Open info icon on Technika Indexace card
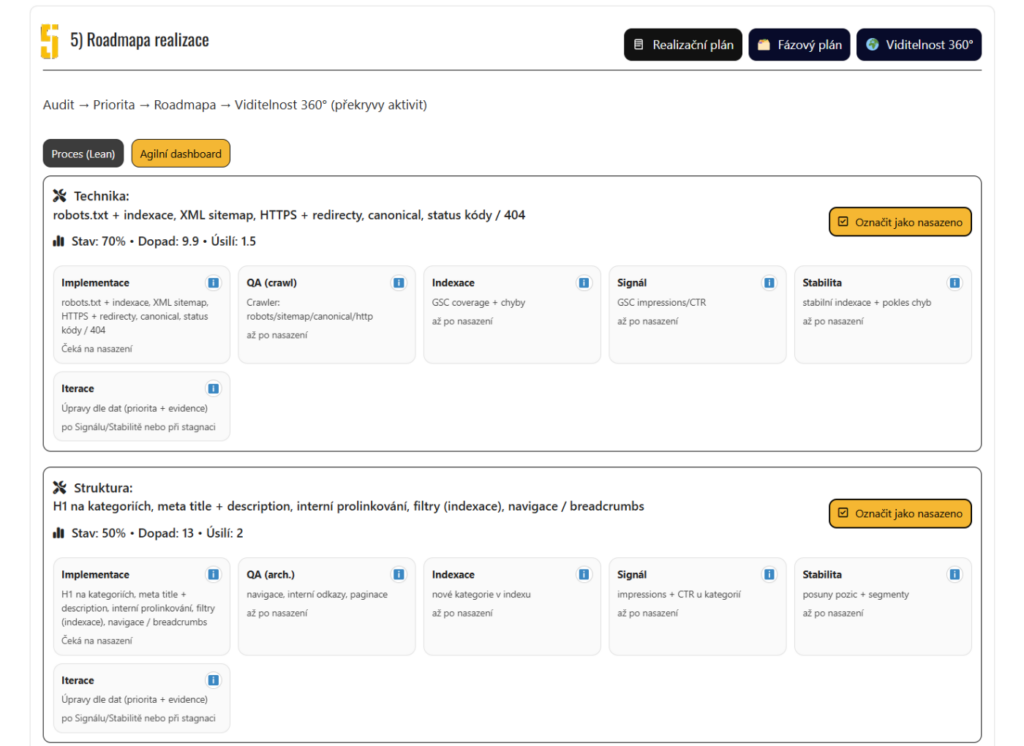The image size is (1024, 746). coord(584,283)
